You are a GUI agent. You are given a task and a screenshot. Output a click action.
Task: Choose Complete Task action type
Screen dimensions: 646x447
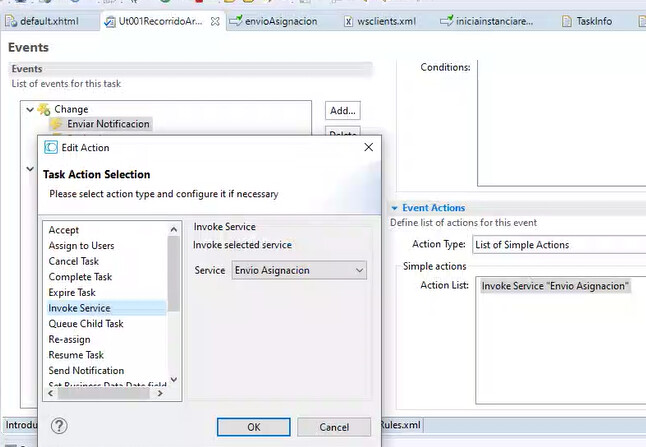click(80, 277)
